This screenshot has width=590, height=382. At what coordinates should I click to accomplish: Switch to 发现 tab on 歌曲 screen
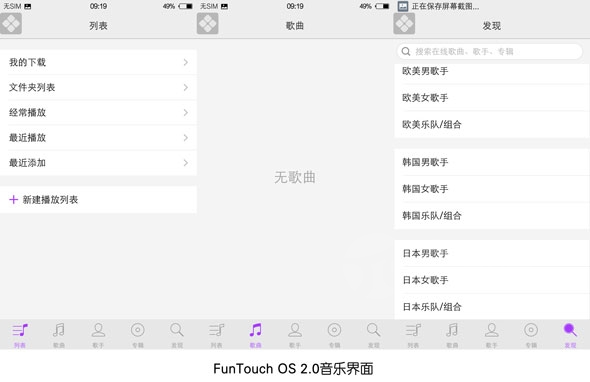click(374, 335)
